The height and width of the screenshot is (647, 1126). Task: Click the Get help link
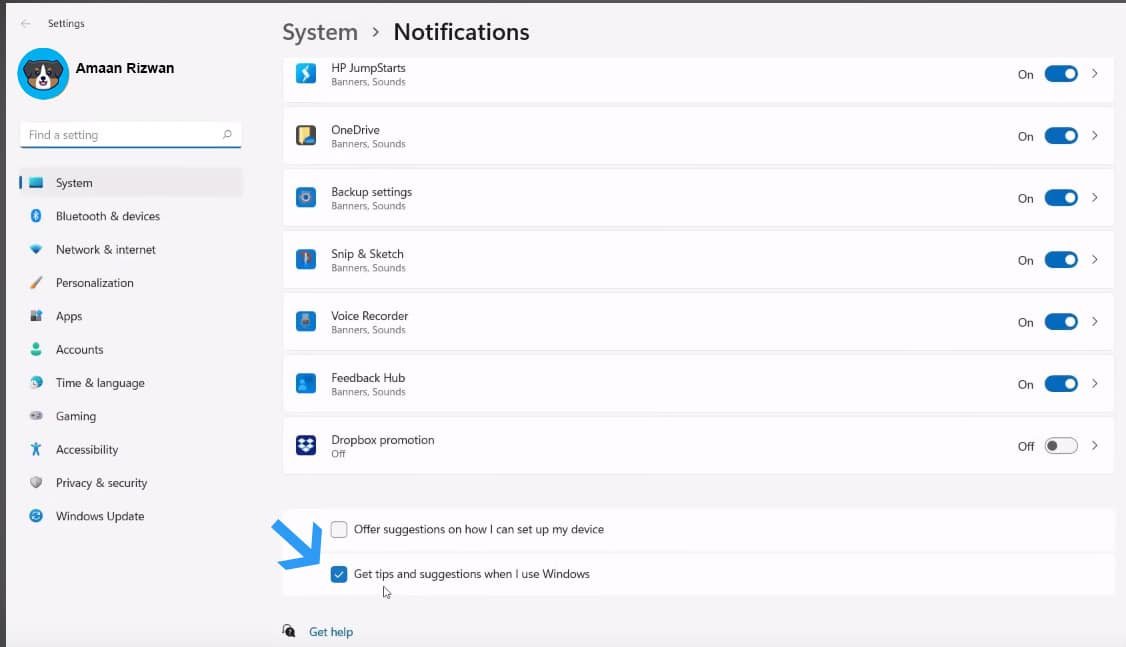click(330, 631)
